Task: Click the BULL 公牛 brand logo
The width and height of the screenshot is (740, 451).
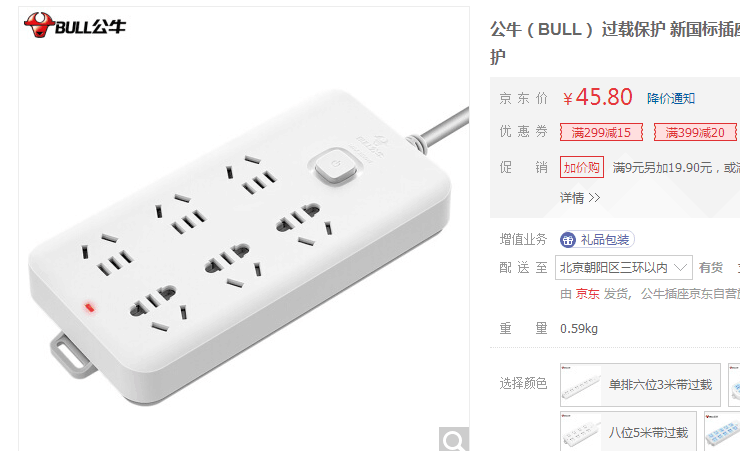Action: coord(75,25)
